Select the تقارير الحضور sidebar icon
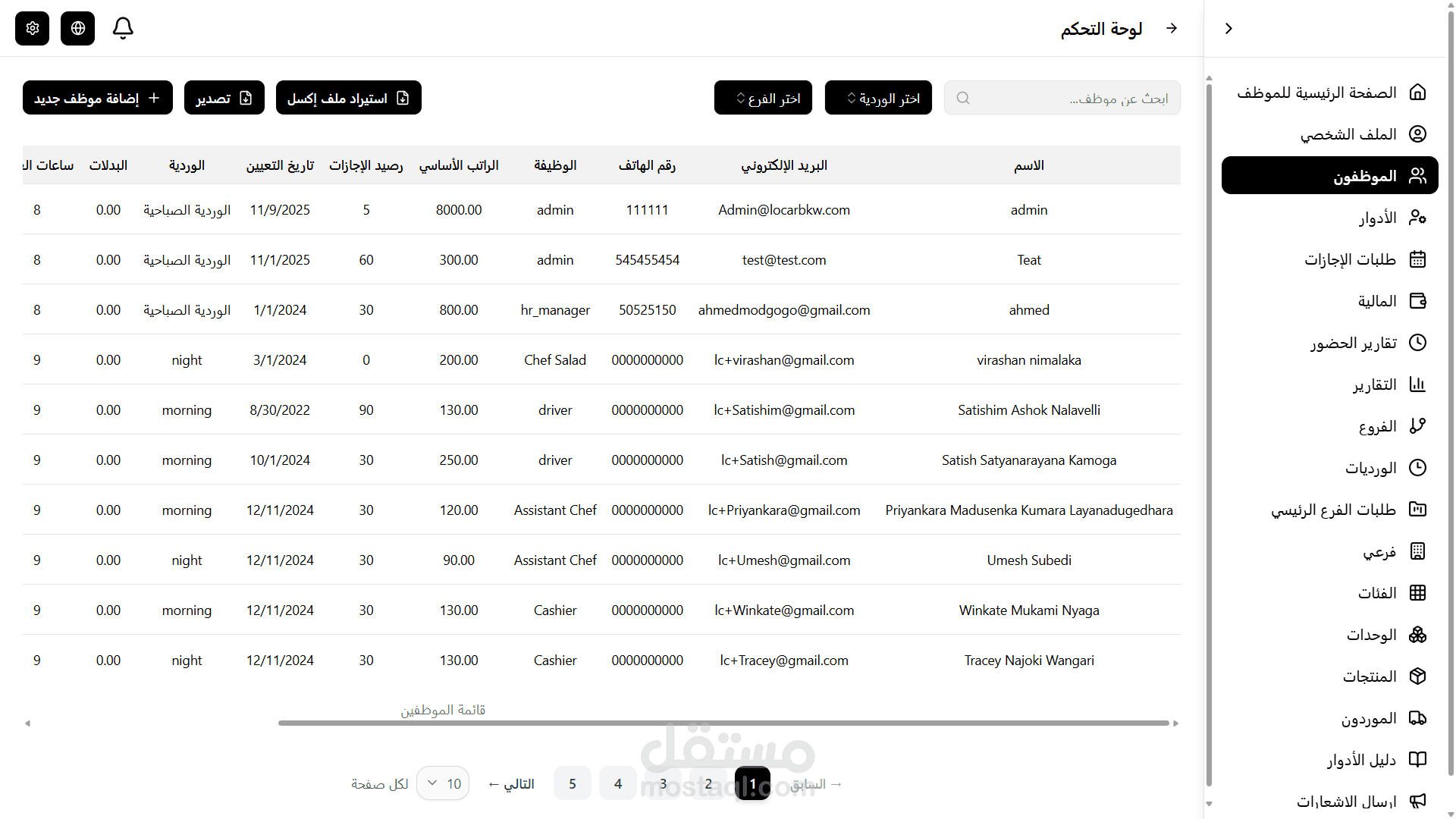 tap(1418, 343)
